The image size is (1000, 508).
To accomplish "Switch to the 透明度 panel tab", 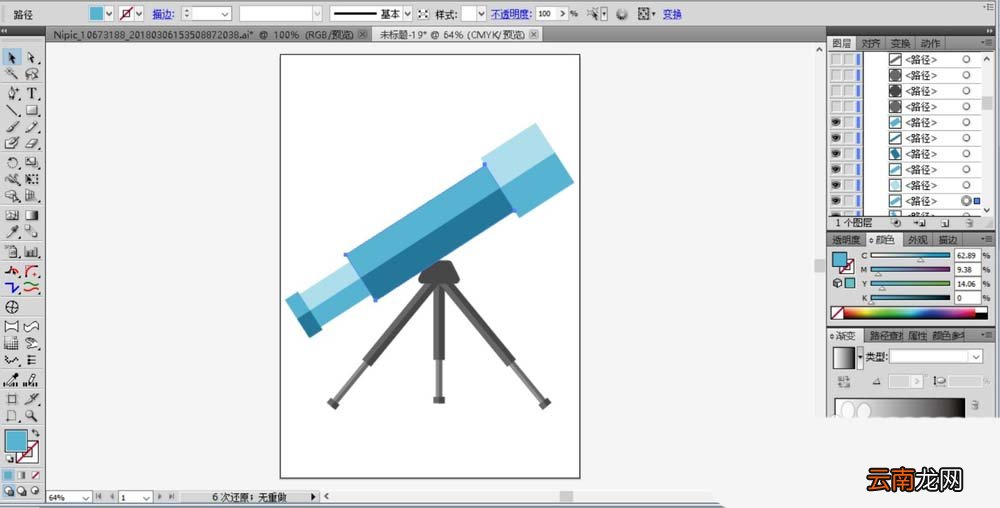I will 846,240.
